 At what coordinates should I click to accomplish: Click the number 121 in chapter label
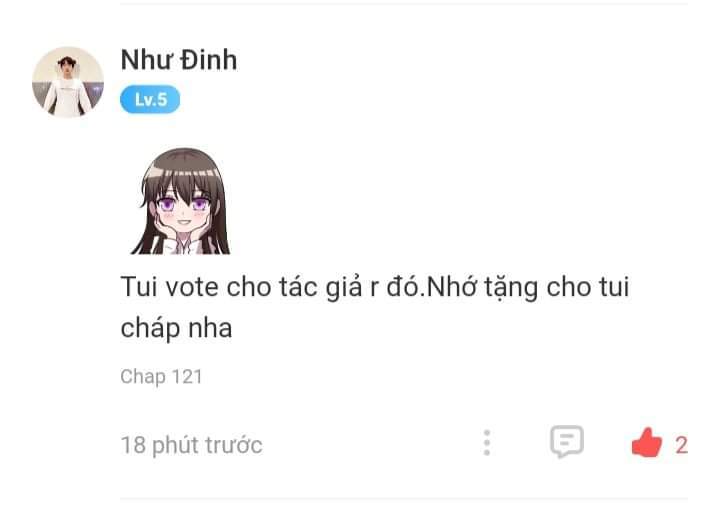coord(187,376)
